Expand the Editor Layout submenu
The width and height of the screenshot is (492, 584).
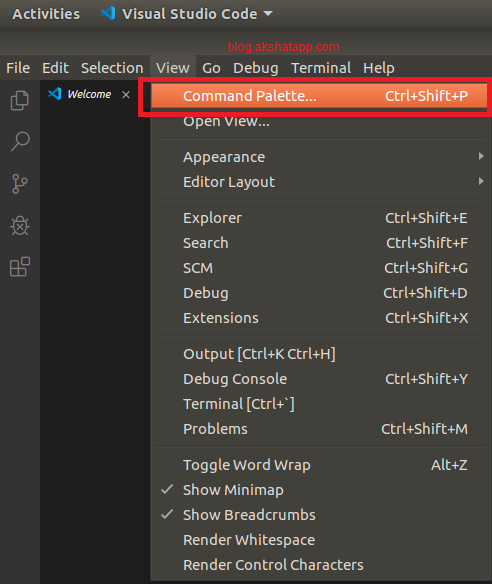coord(321,182)
